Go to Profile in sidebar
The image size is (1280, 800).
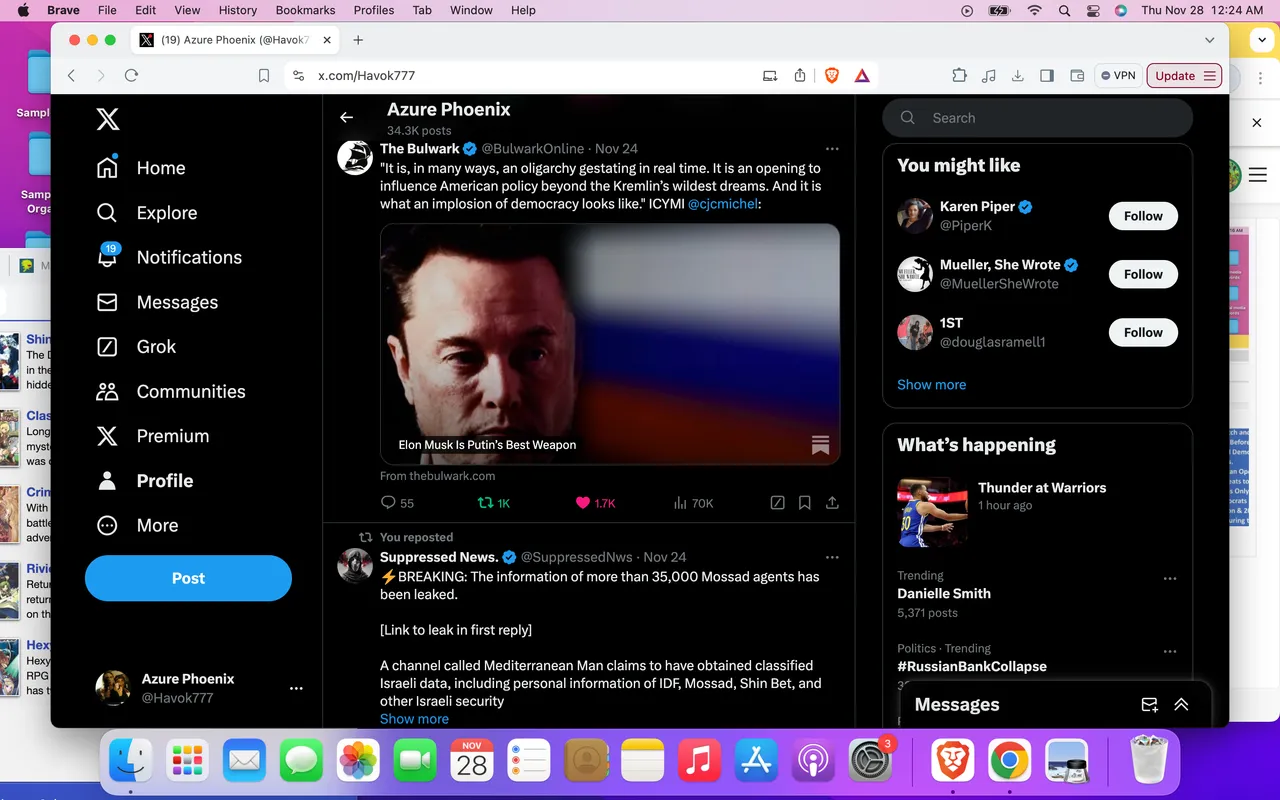click(x=144, y=481)
